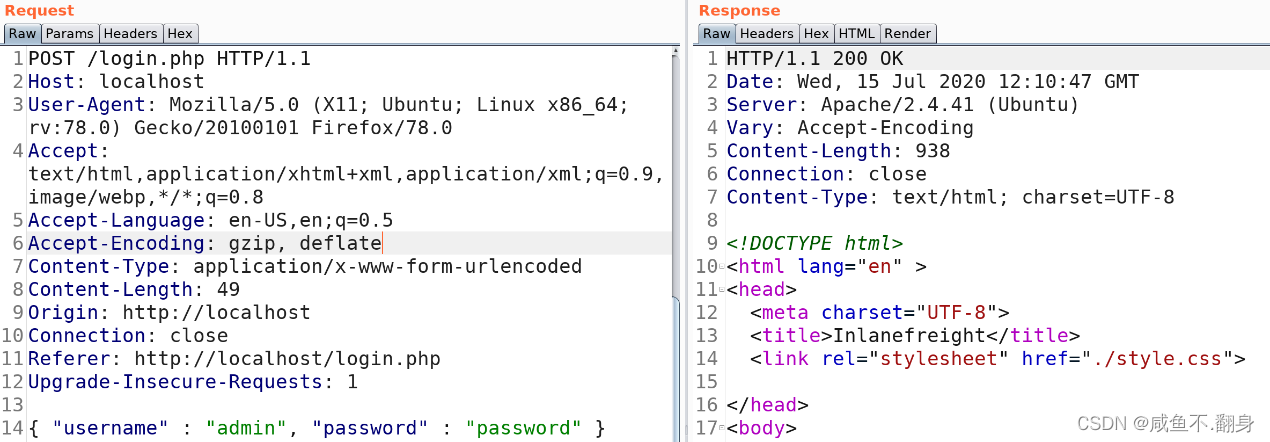Viewport: 1270px width, 442px height.
Task: Open the Response Hex tab
Action: pos(817,33)
